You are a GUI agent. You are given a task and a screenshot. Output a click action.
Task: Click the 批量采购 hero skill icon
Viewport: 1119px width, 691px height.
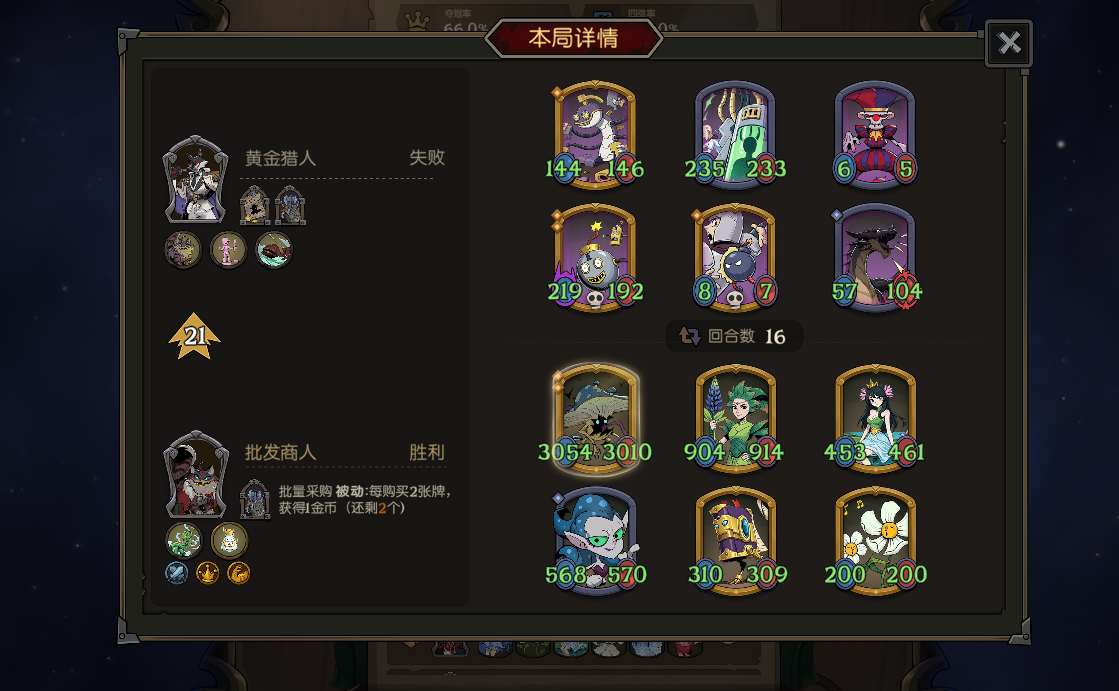pyautogui.click(x=255, y=499)
